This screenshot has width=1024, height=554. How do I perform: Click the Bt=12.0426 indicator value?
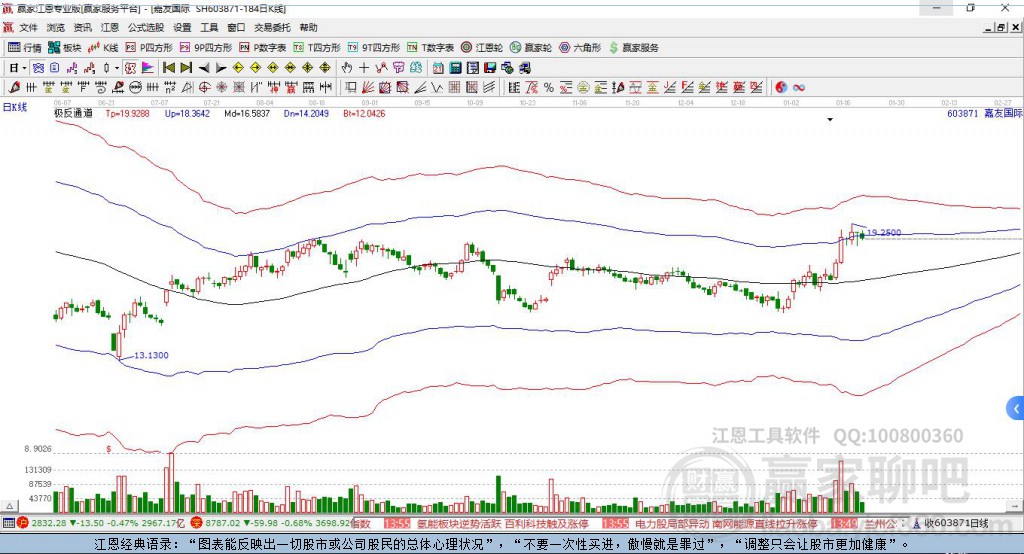click(x=364, y=114)
